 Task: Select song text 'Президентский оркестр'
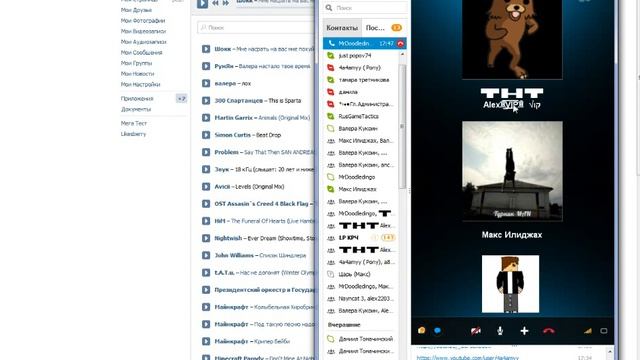[264, 290]
